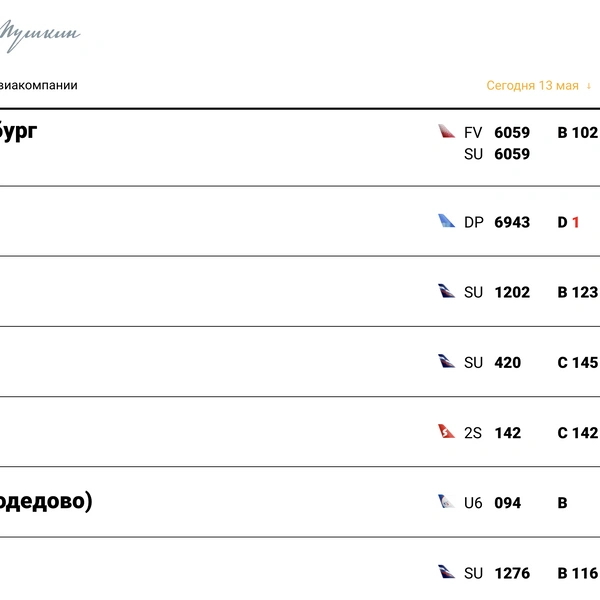Select gate C 145 of flight SU 420
The height and width of the screenshot is (600, 600).
(578, 362)
